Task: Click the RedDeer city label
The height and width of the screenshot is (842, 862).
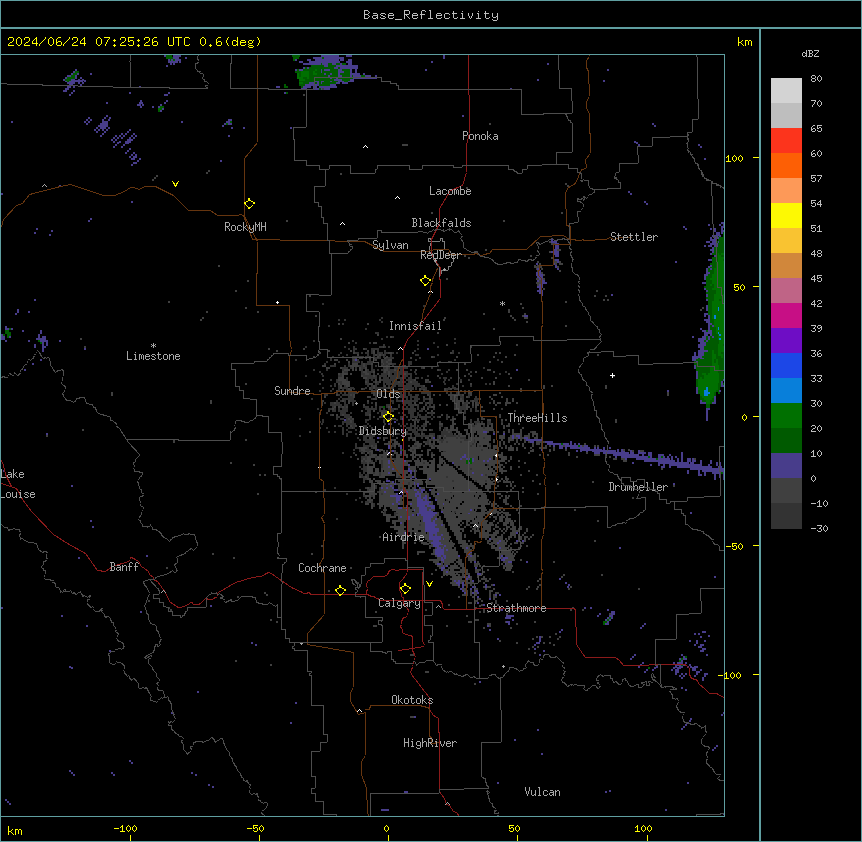Action: (440, 255)
